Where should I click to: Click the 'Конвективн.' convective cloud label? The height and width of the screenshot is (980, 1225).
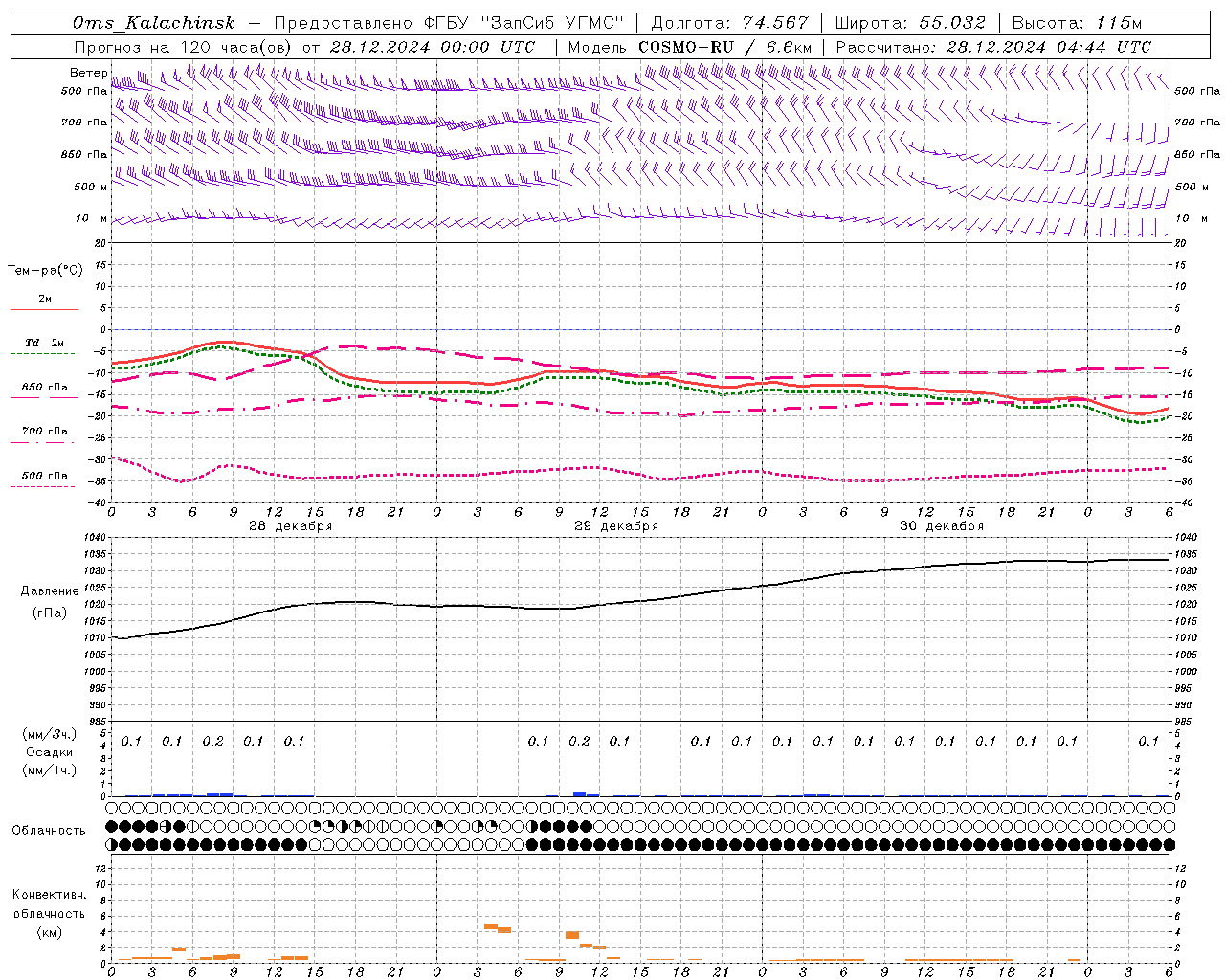pos(50,895)
